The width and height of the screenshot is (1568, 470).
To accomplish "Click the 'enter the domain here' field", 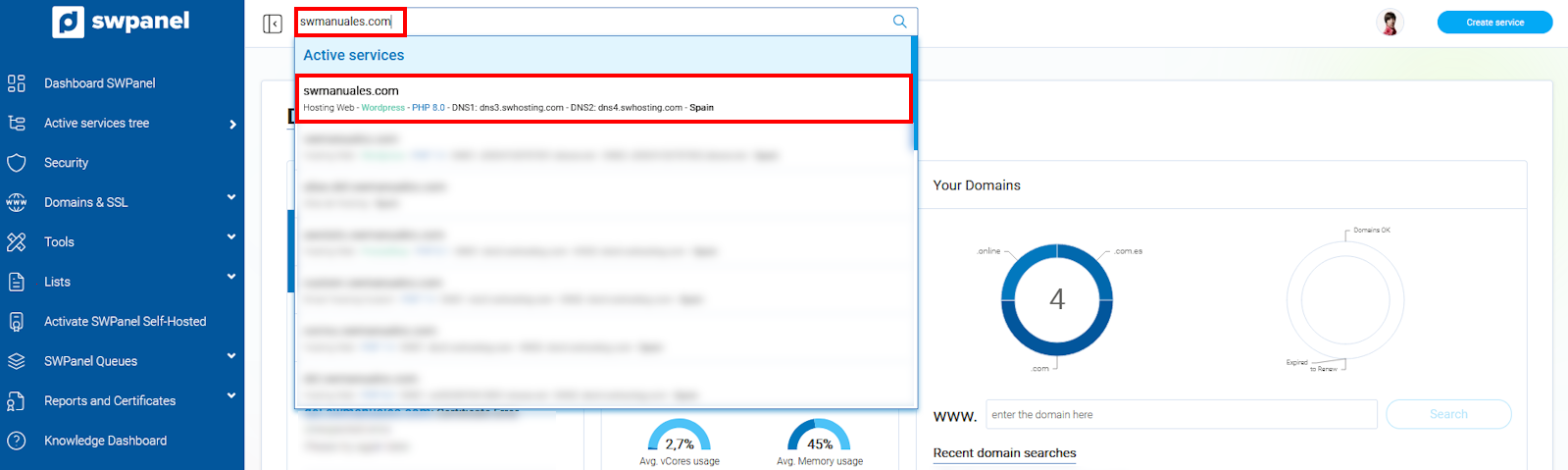I will click(1181, 415).
